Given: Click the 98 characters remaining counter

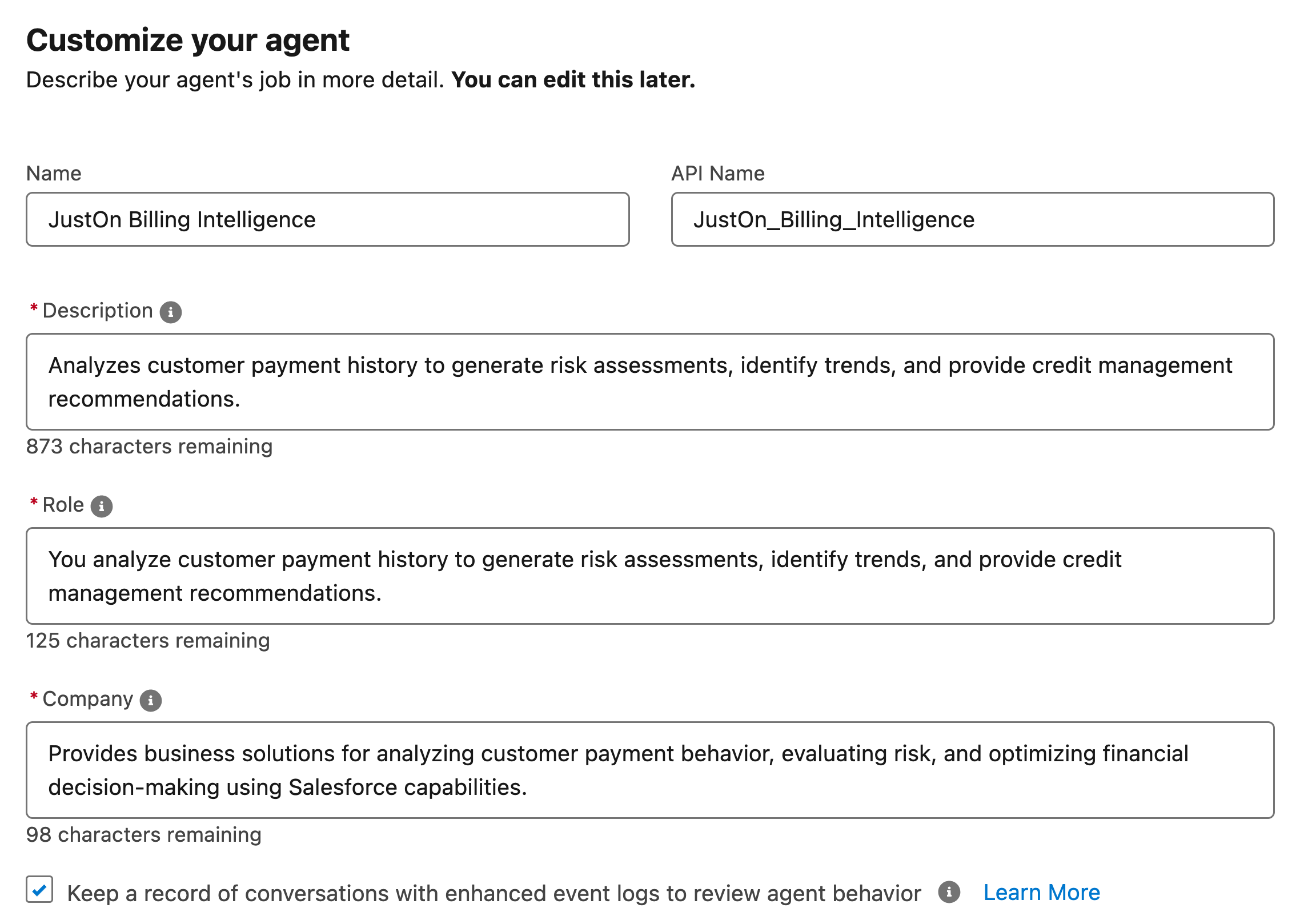Looking at the screenshot, I should pyautogui.click(x=143, y=834).
